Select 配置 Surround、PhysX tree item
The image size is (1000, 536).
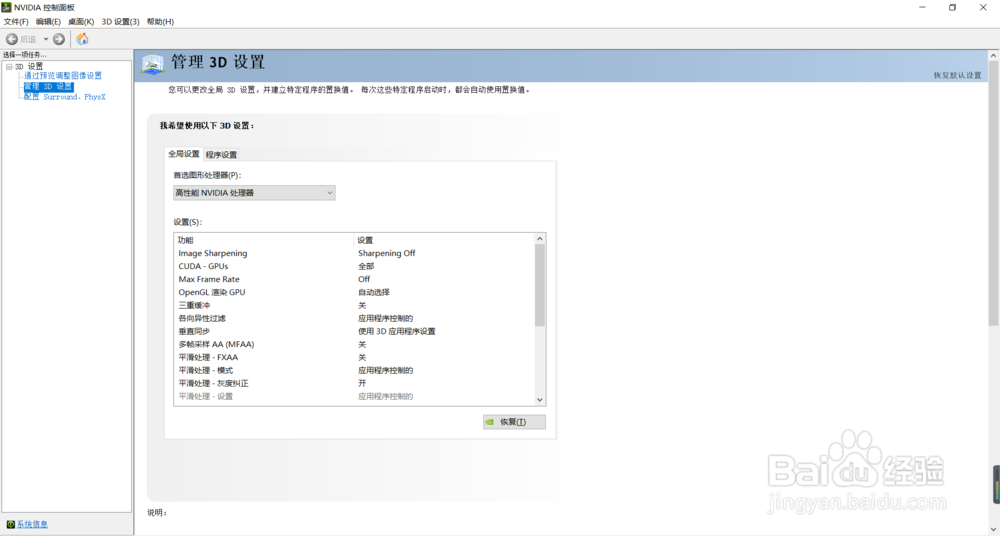click(64, 97)
